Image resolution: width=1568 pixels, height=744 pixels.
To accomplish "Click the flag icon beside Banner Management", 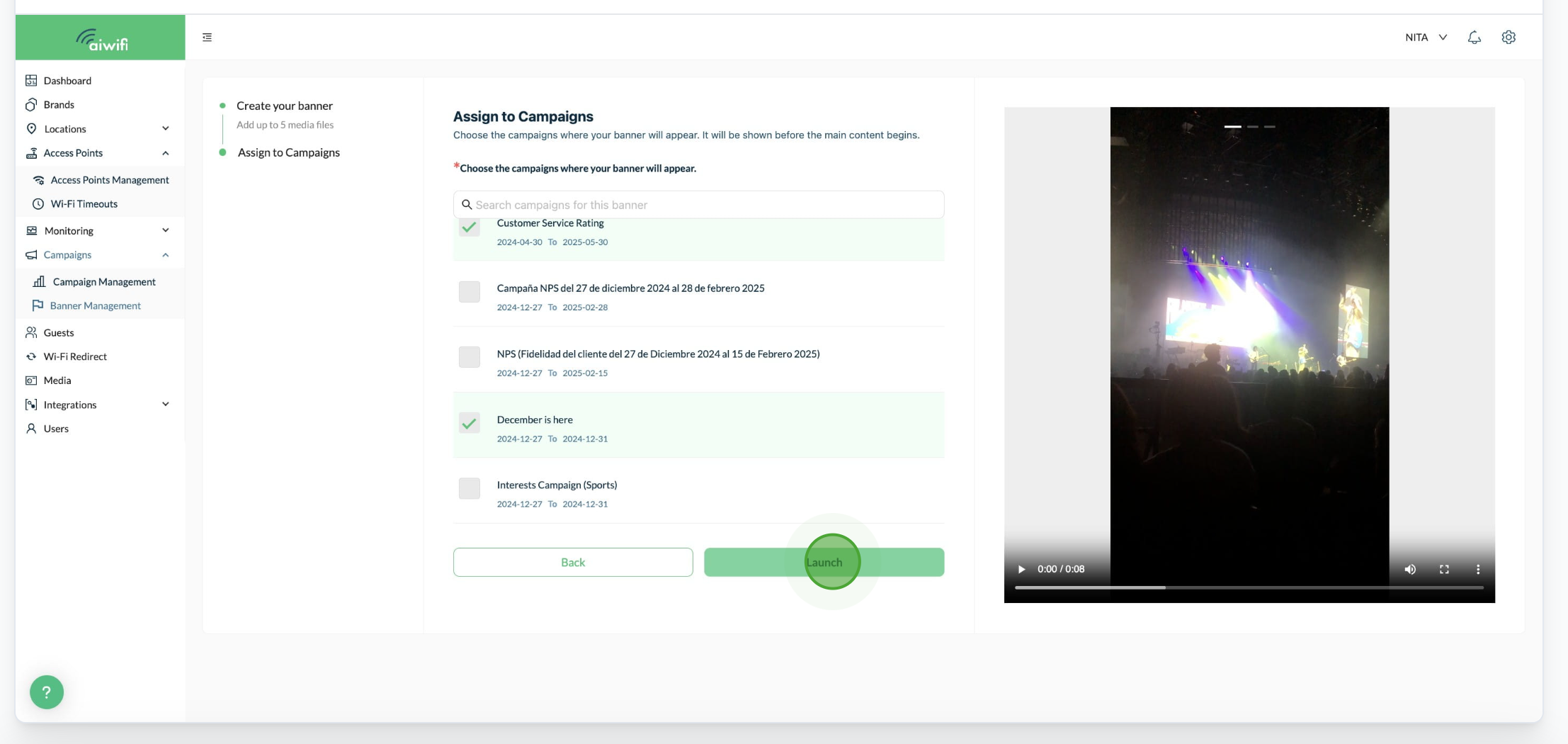I will [38, 305].
